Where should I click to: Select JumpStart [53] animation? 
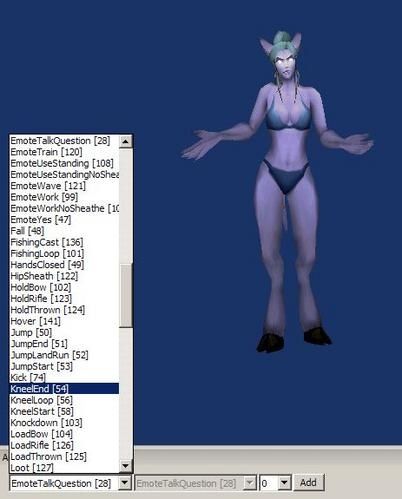coord(64,366)
